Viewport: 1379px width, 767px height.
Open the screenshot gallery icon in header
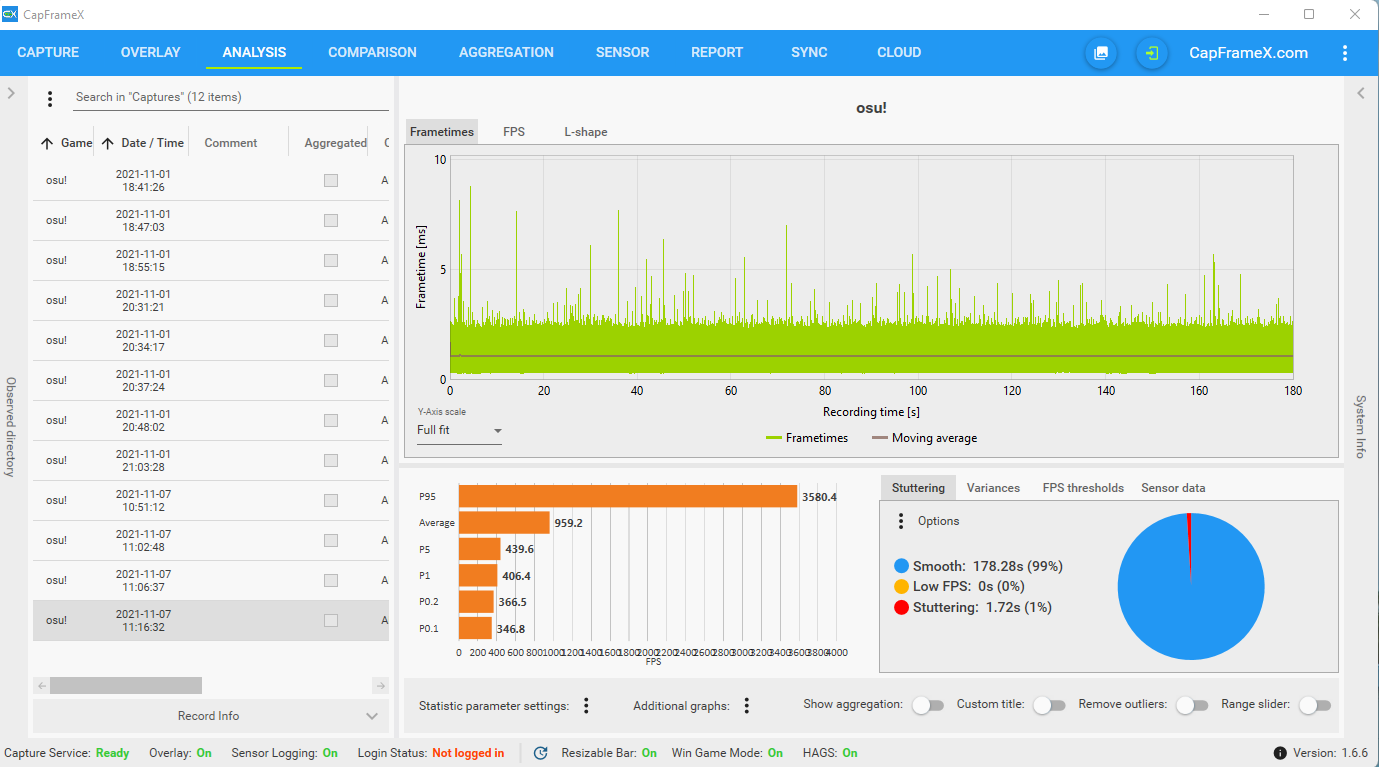tap(1101, 53)
